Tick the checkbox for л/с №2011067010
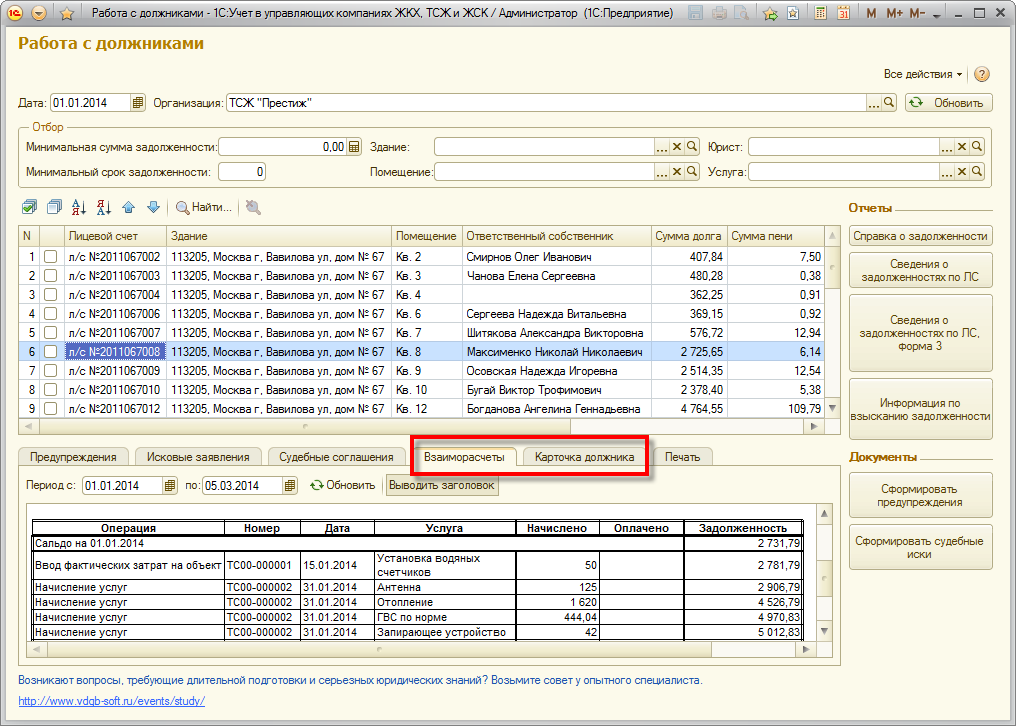Screen dimensions: 1016x726 (x=51, y=390)
